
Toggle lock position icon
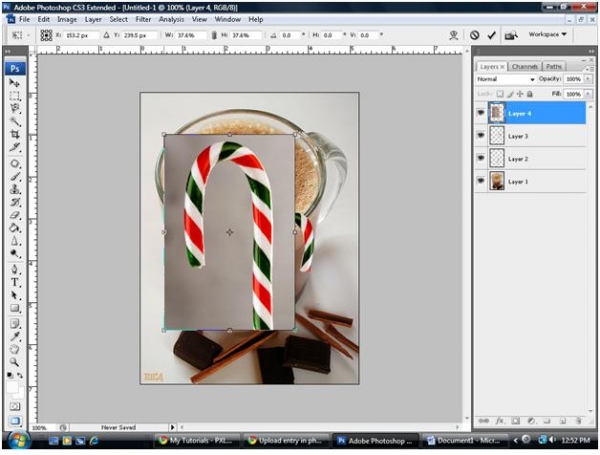[x=520, y=94]
